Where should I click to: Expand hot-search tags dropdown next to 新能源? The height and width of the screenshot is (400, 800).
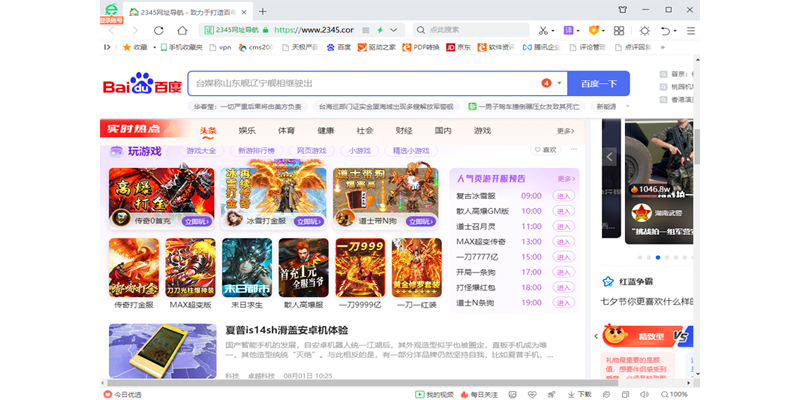(x=628, y=107)
